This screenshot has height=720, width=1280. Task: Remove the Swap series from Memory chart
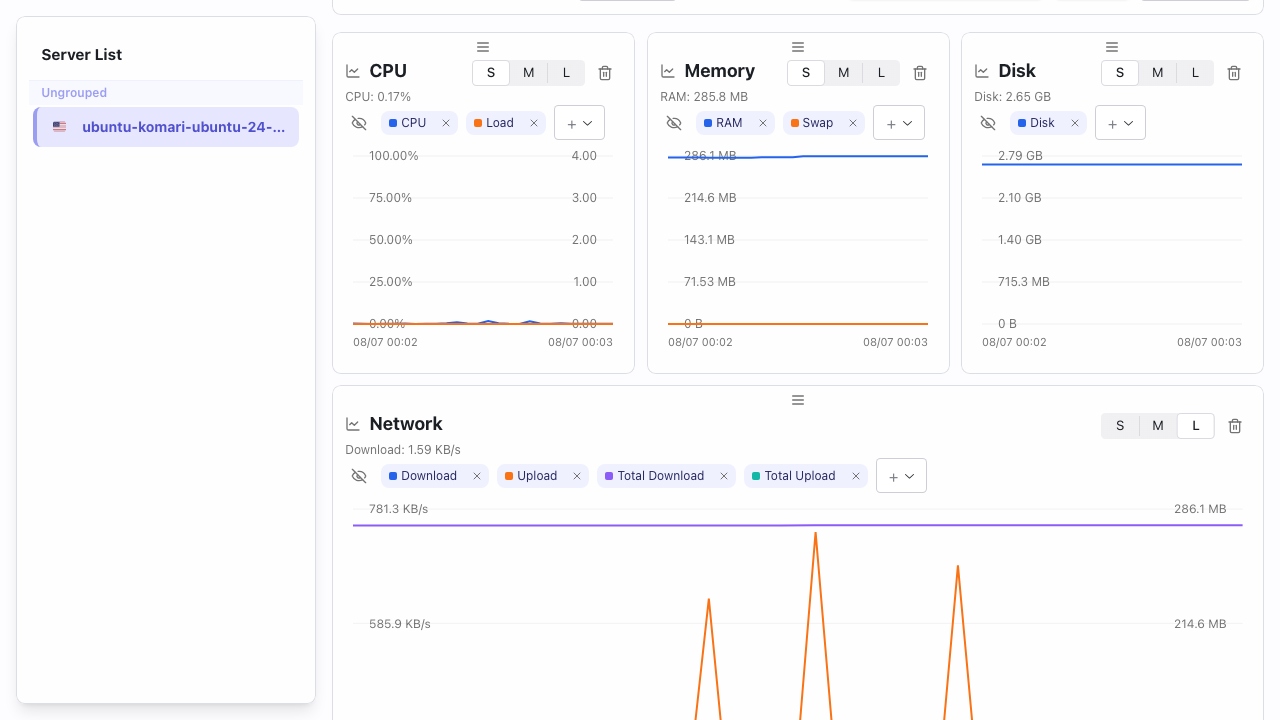pyautogui.click(x=853, y=123)
